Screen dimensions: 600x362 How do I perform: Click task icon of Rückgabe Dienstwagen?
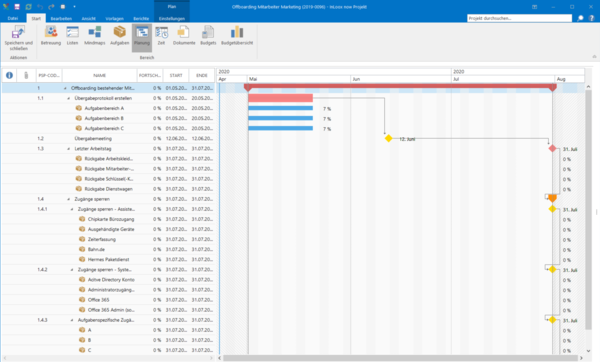tap(78, 189)
